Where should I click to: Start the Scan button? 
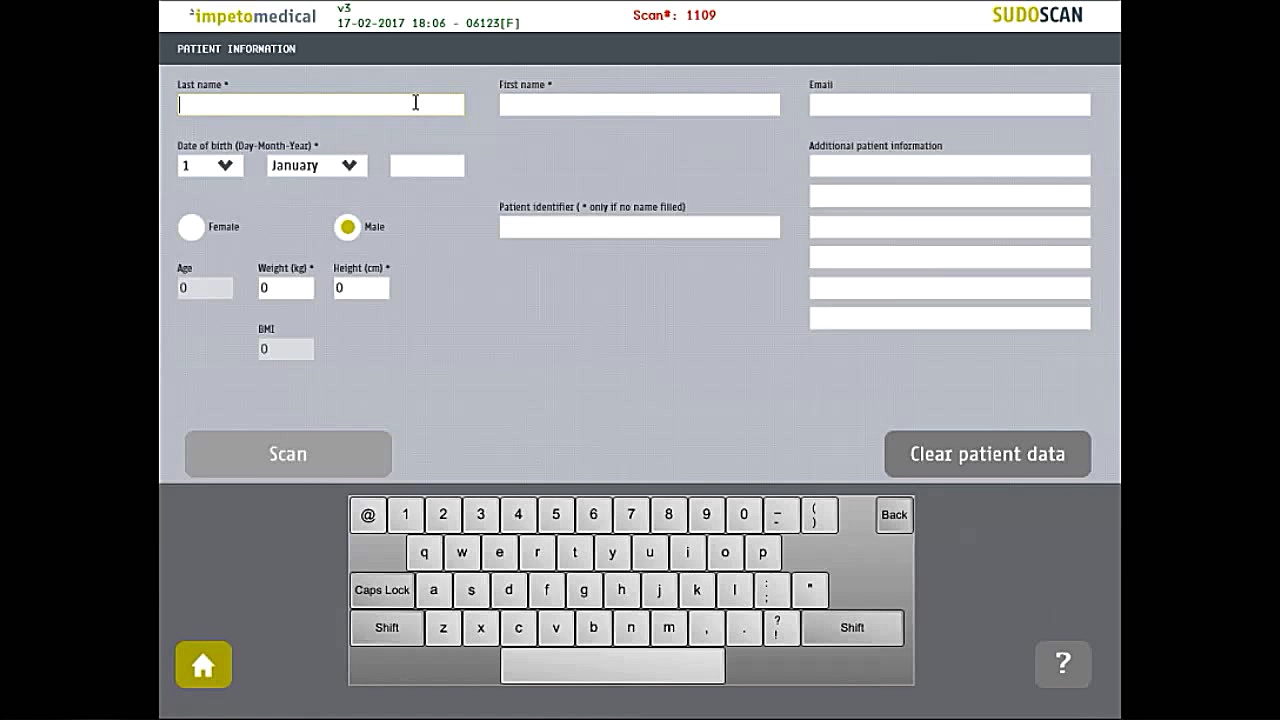pyautogui.click(x=288, y=454)
